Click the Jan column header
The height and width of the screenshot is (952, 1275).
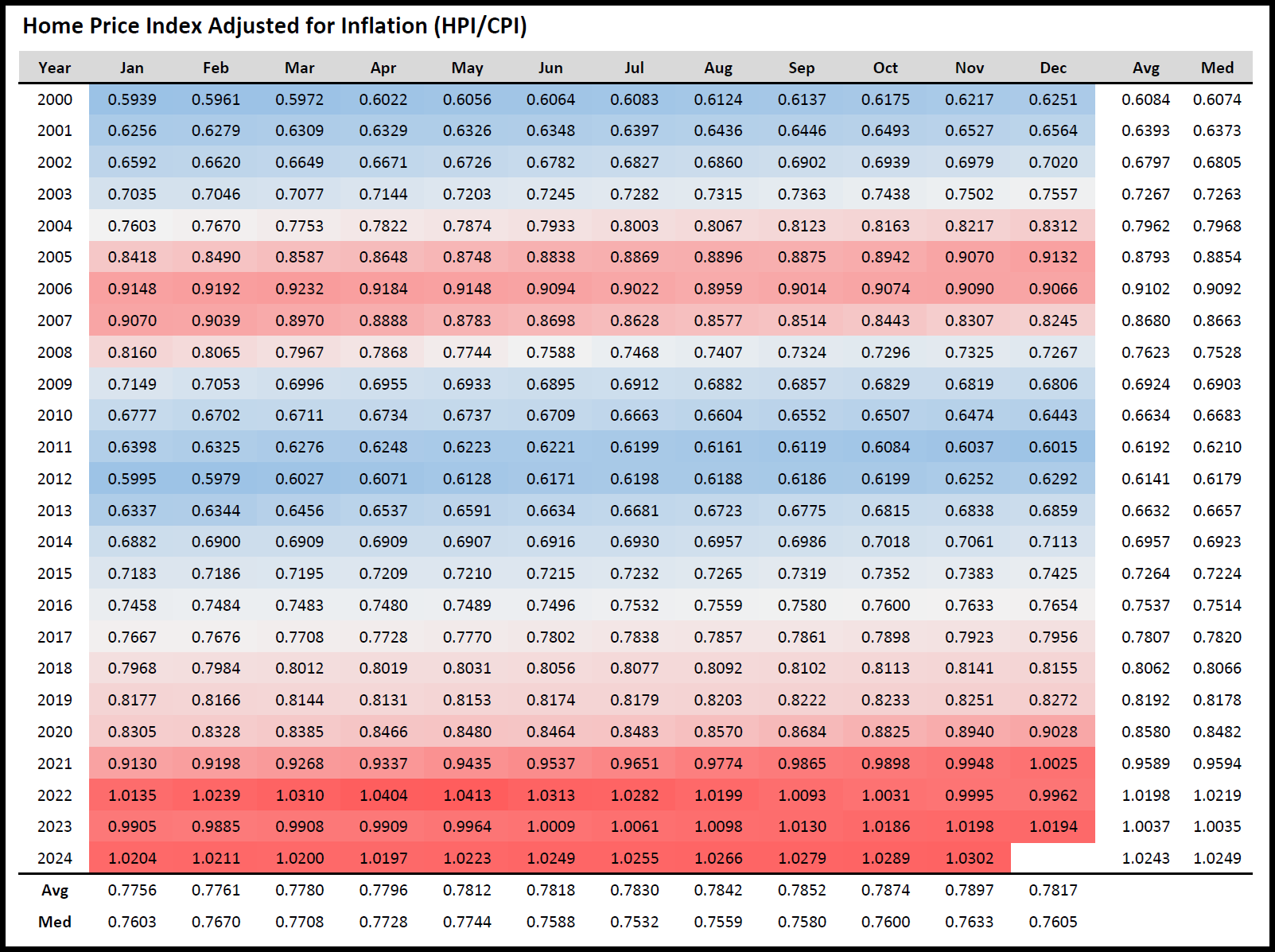[132, 68]
